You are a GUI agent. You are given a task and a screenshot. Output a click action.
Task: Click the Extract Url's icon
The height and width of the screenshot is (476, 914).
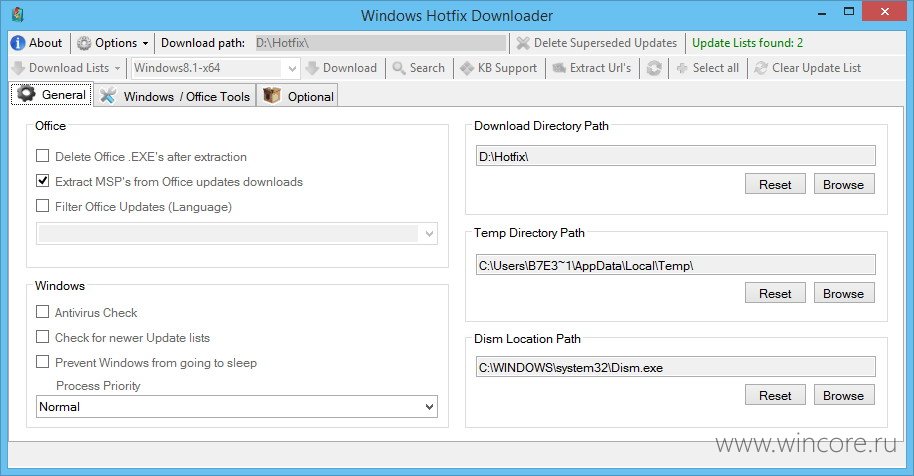pos(559,68)
